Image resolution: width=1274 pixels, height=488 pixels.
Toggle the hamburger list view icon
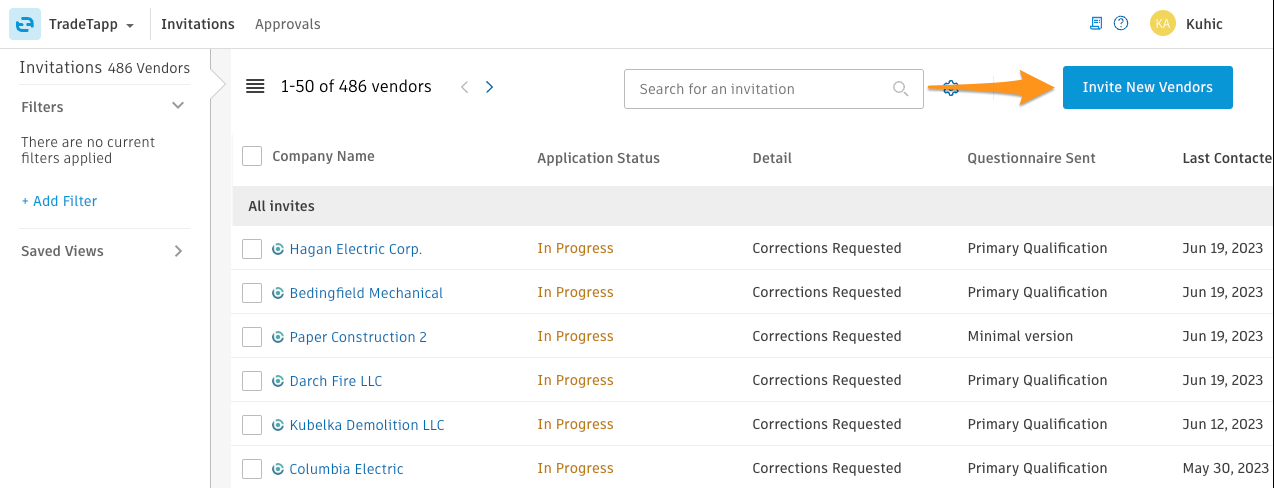click(x=255, y=86)
